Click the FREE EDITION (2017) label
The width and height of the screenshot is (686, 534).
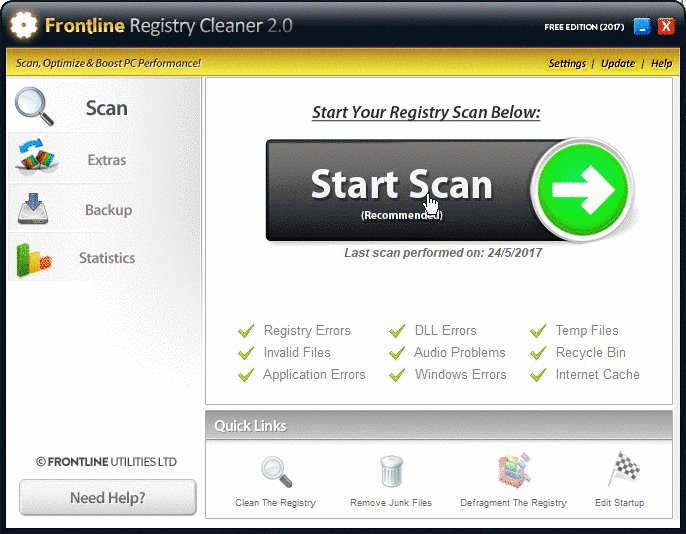584,27
